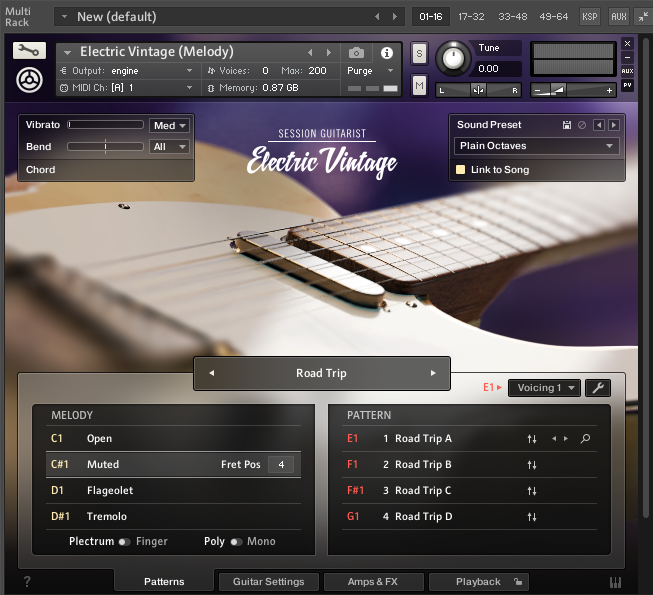Switch to Playback tab
Screen dimensions: 653x595
click(478, 582)
